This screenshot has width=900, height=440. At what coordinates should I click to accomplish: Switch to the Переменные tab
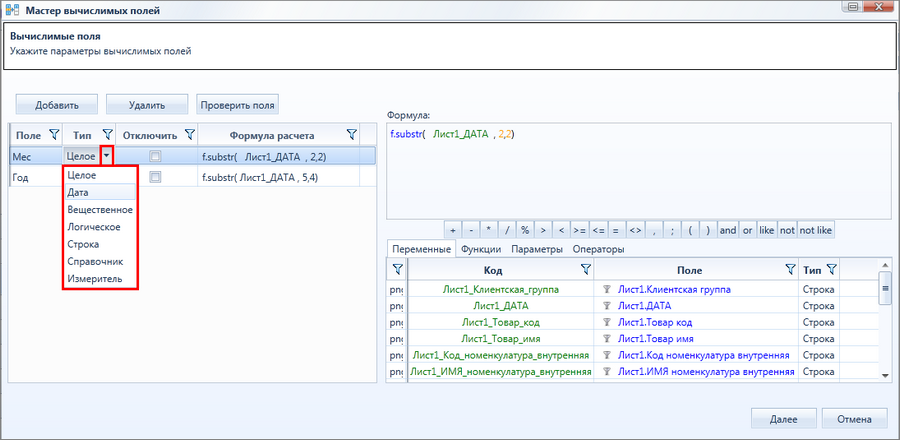pyautogui.click(x=421, y=250)
